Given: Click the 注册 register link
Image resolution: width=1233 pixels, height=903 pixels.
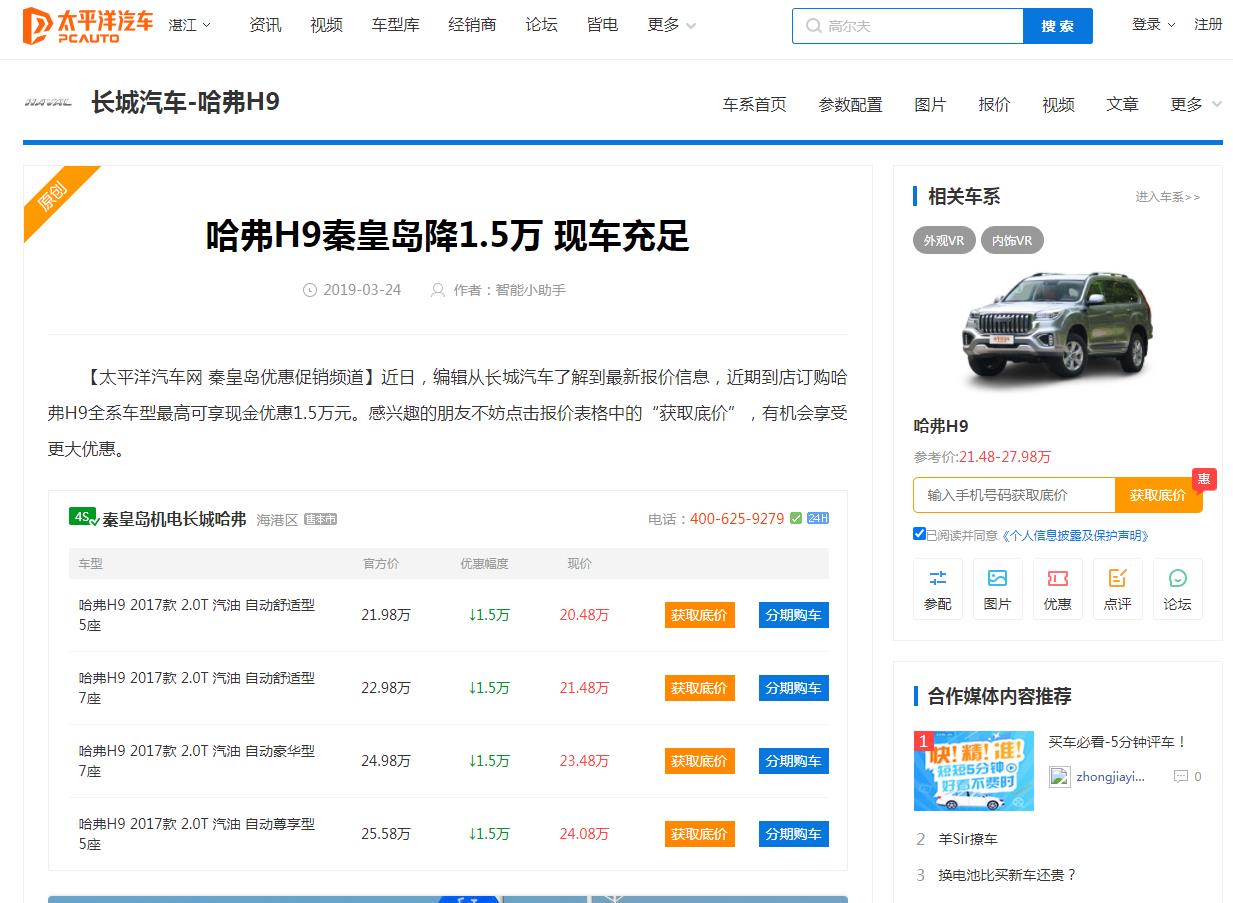Looking at the screenshot, I should tap(1208, 24).
